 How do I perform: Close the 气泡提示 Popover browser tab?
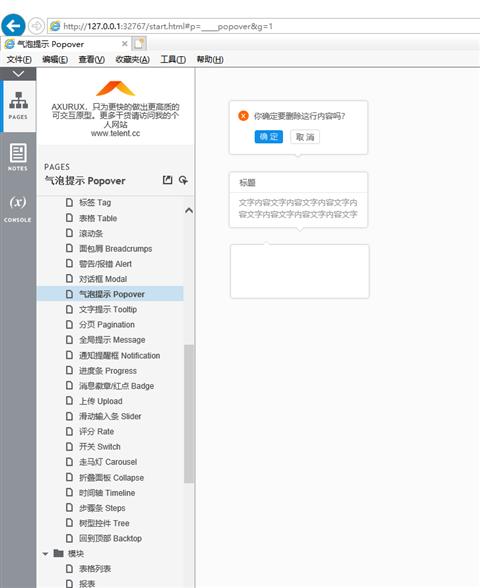[x=125, y=44]
